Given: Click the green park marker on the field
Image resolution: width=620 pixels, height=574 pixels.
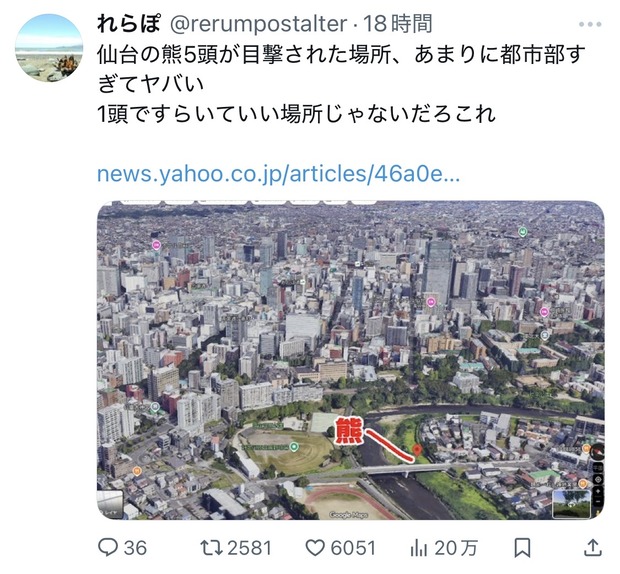Looking at the screenshot, I should pos(294,447).
